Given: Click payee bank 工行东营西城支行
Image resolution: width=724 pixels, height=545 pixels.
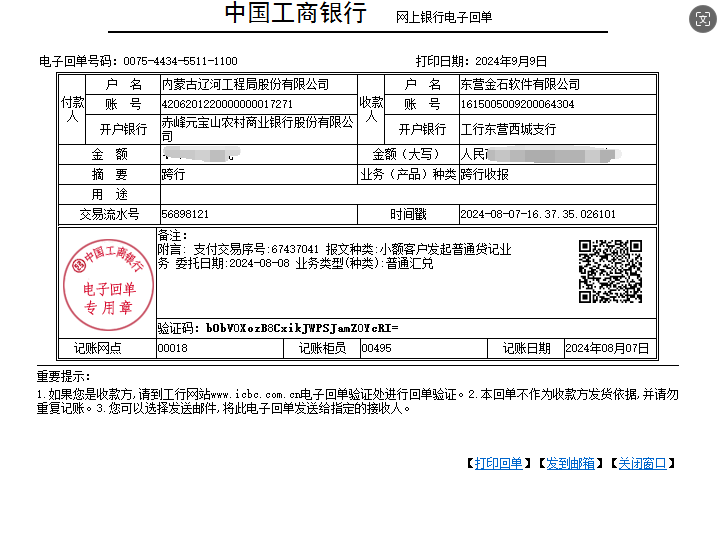Looking at the screenshot, I should 508,129.
